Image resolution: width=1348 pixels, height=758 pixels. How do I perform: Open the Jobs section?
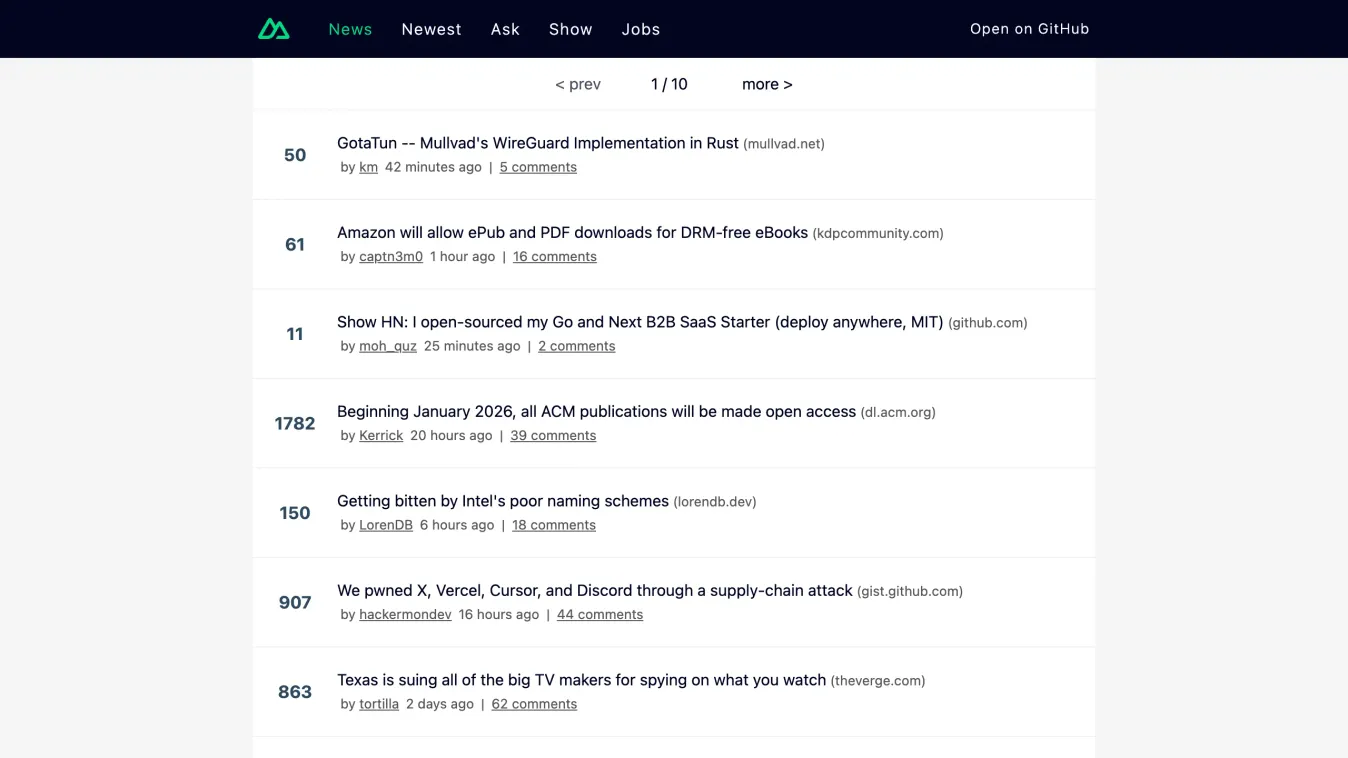pos(641,29)
